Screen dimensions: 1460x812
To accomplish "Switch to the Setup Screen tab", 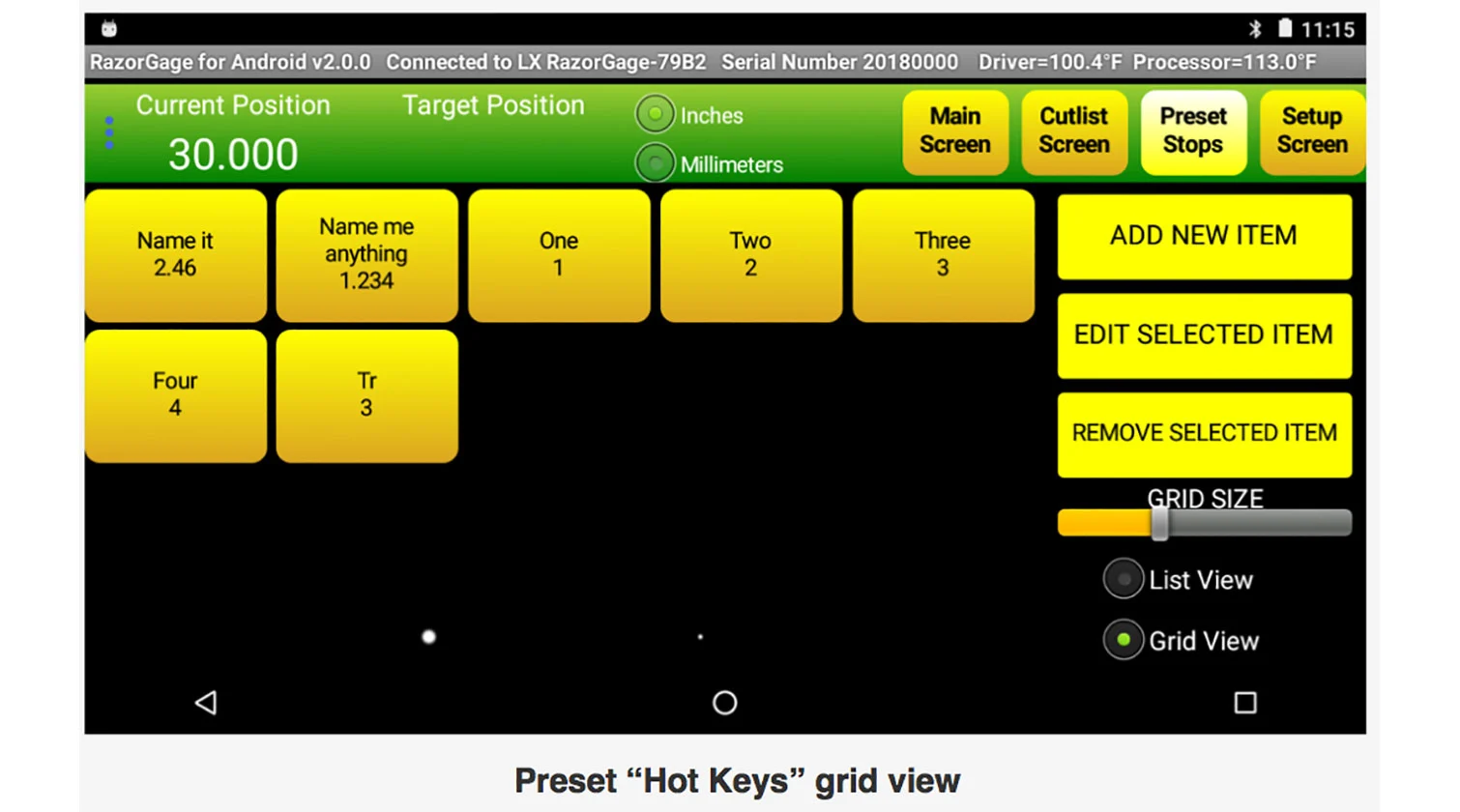I will tap(1311, 131).
